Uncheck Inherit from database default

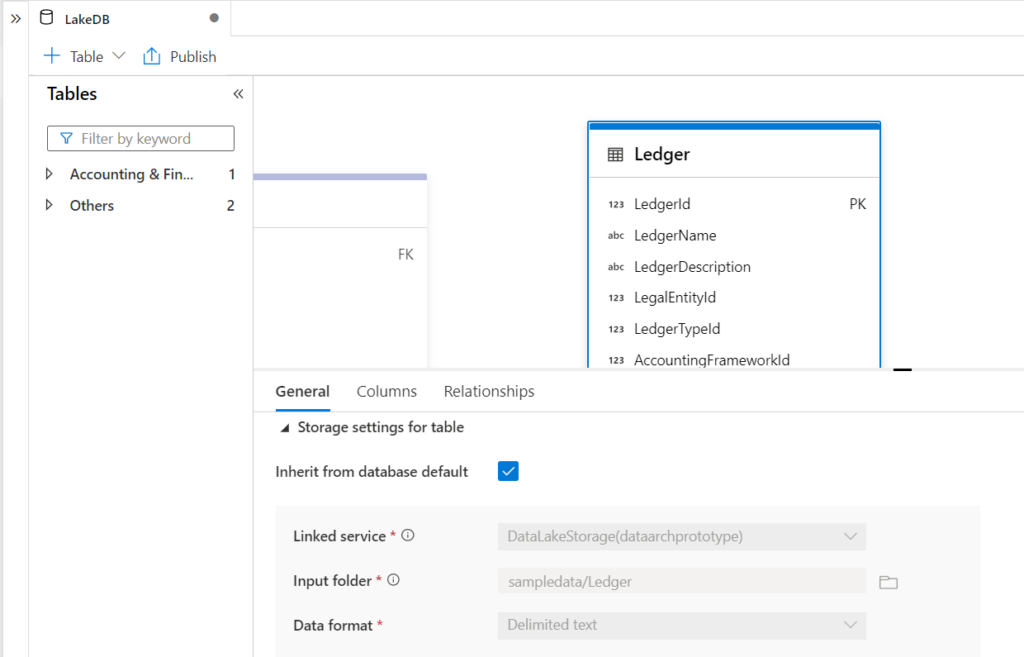(x=508, y=471)
